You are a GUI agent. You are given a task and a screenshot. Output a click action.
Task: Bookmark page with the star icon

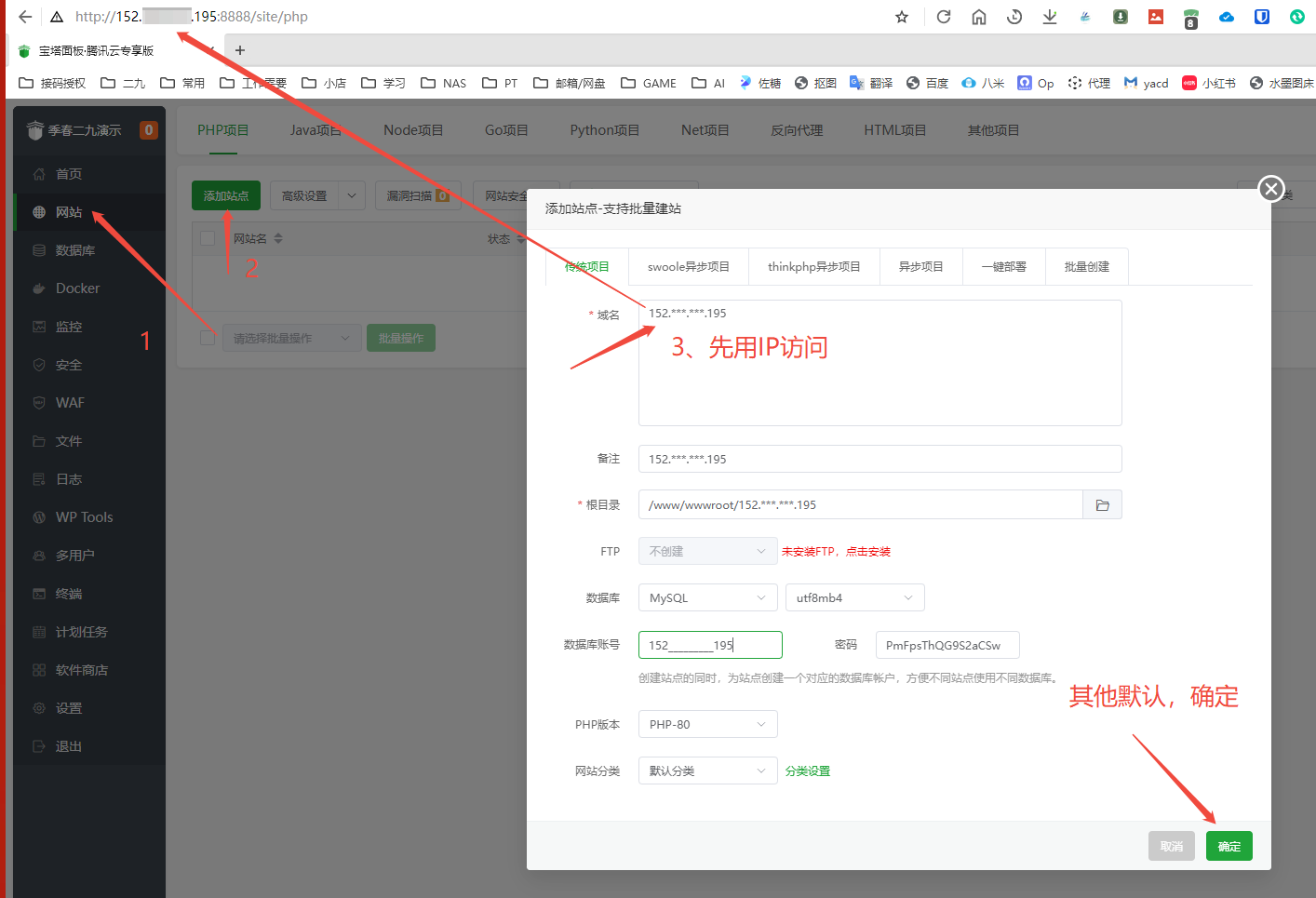(x=902, y=17)
